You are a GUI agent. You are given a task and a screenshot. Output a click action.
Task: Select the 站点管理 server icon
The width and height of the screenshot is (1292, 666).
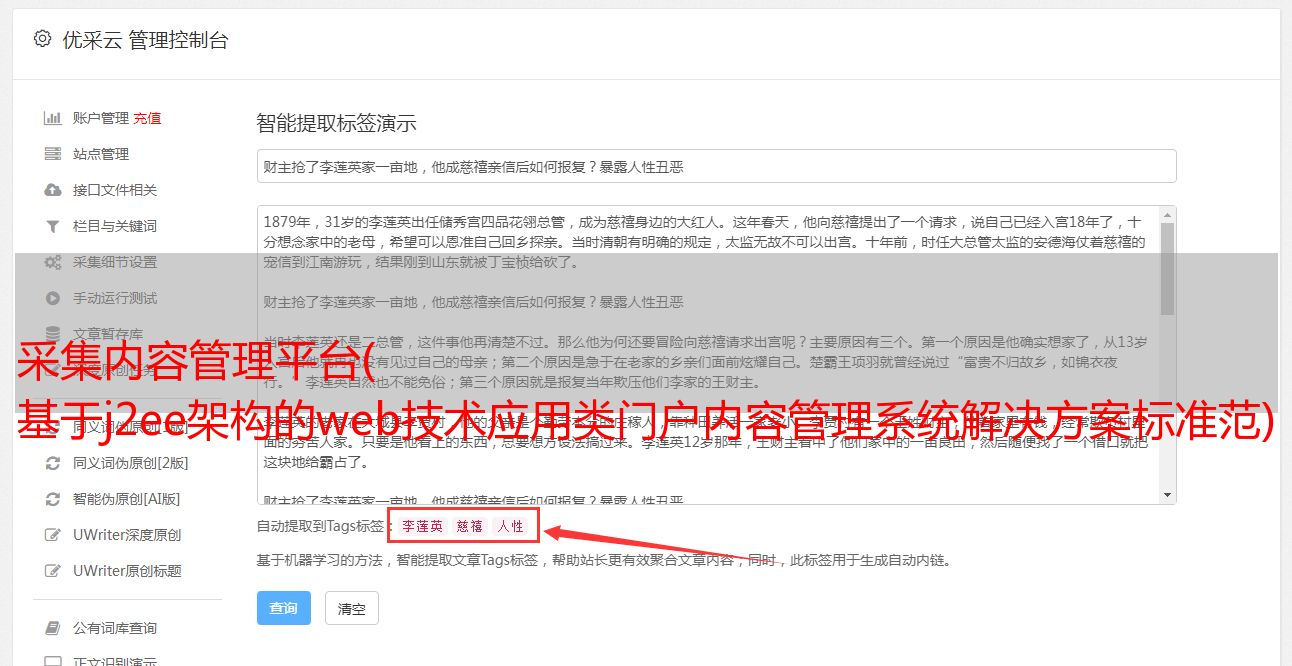coord(53,154)
